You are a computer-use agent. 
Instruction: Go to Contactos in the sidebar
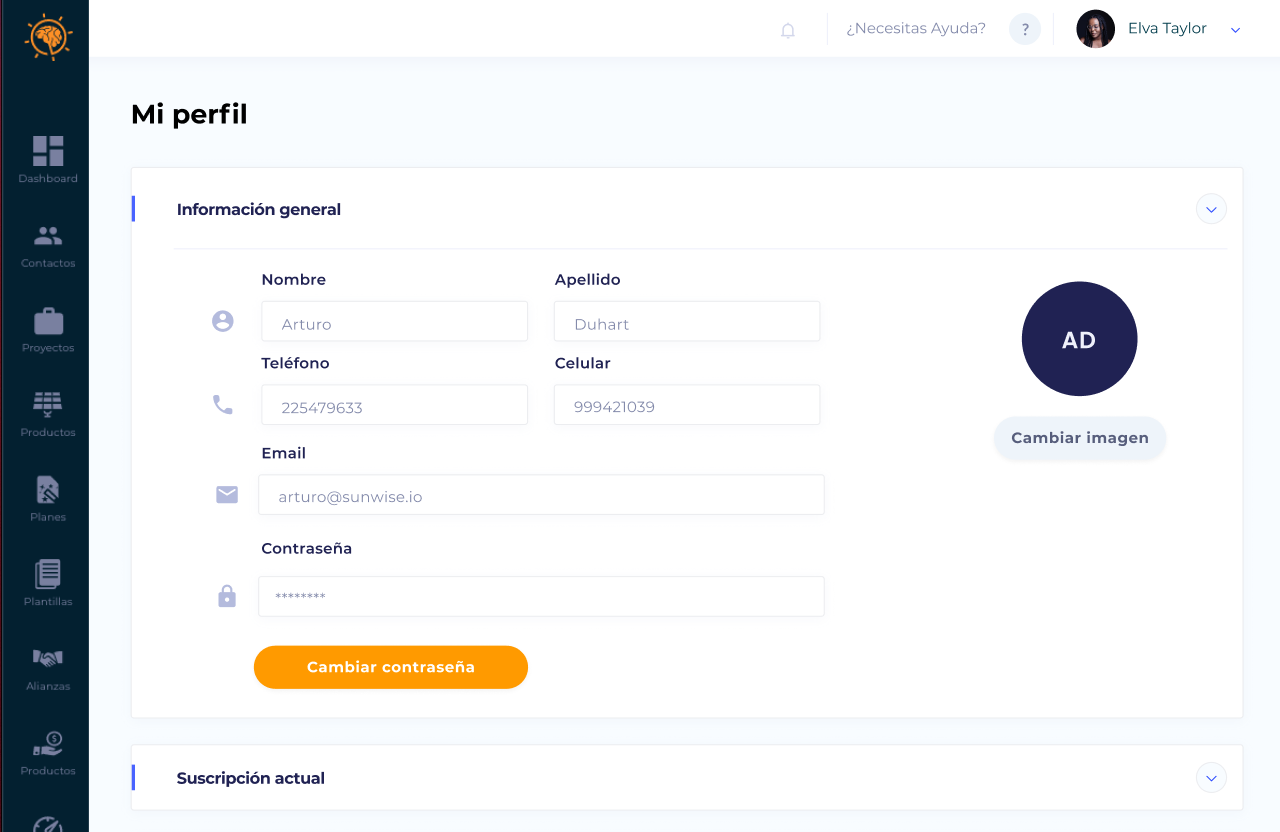48,236
